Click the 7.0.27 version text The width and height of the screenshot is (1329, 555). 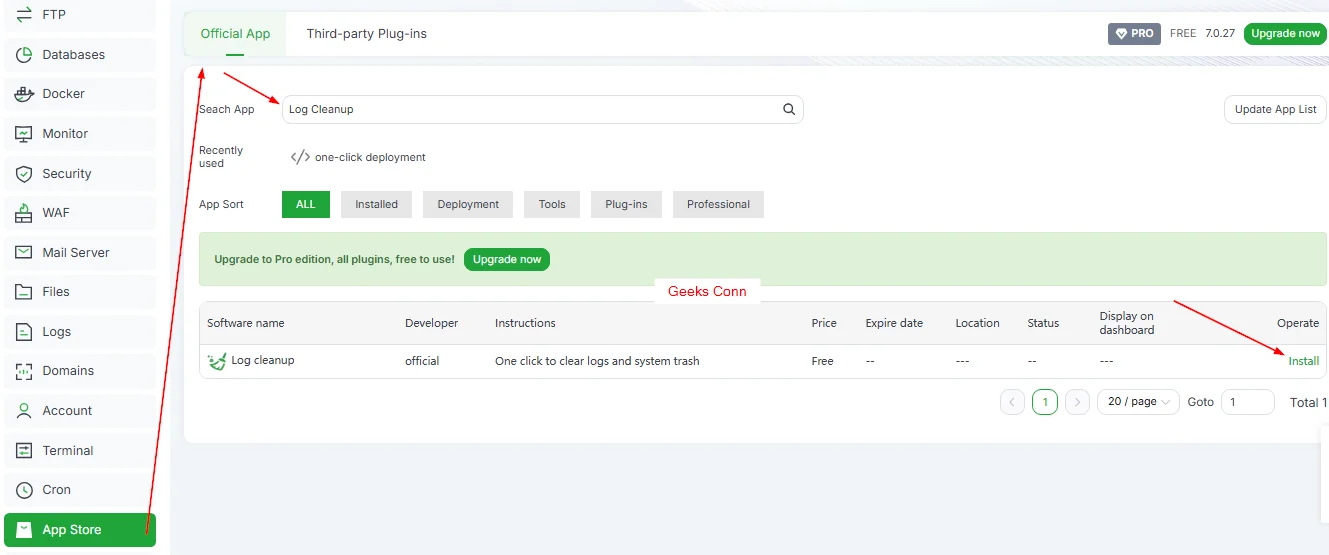[1220, 33]
